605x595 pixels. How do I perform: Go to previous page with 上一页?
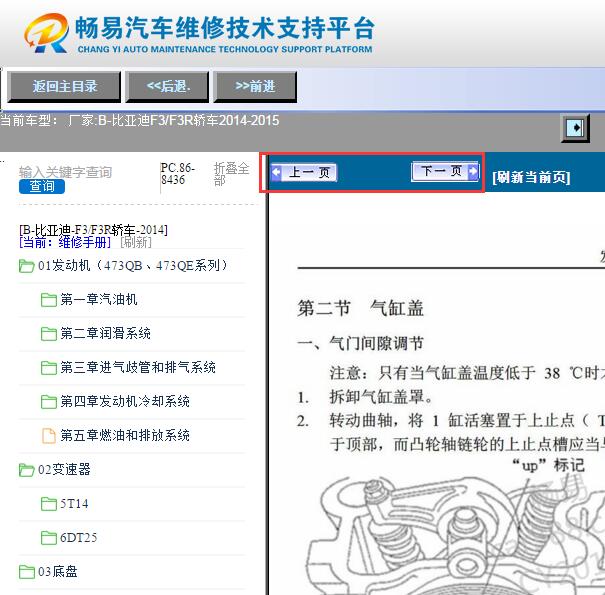[305, 172]
